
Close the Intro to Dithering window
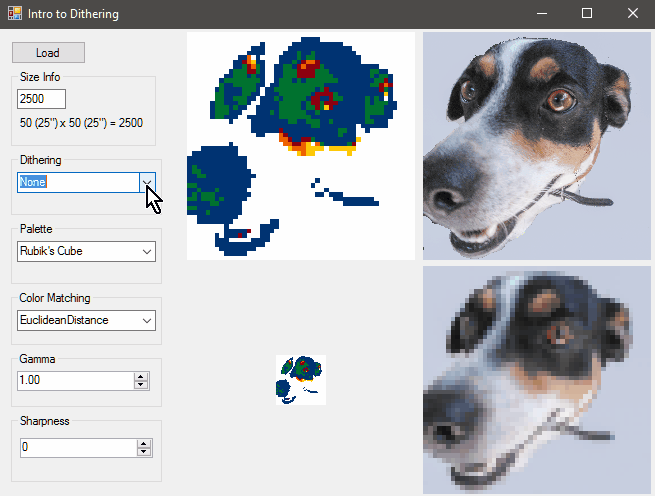[632, 14]
